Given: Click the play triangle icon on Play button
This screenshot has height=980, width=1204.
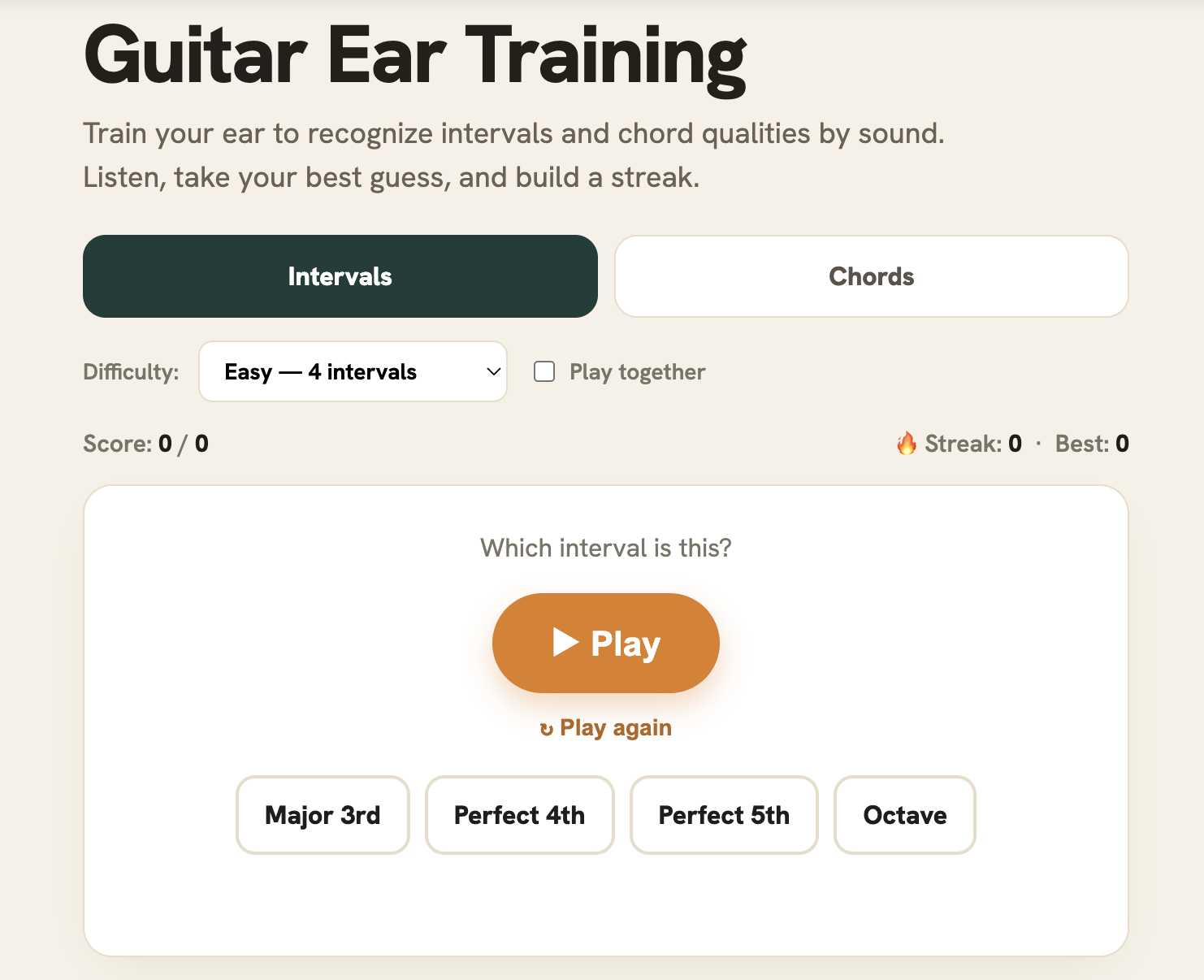Looking at the screenshot, I should (x=565, y=642).
